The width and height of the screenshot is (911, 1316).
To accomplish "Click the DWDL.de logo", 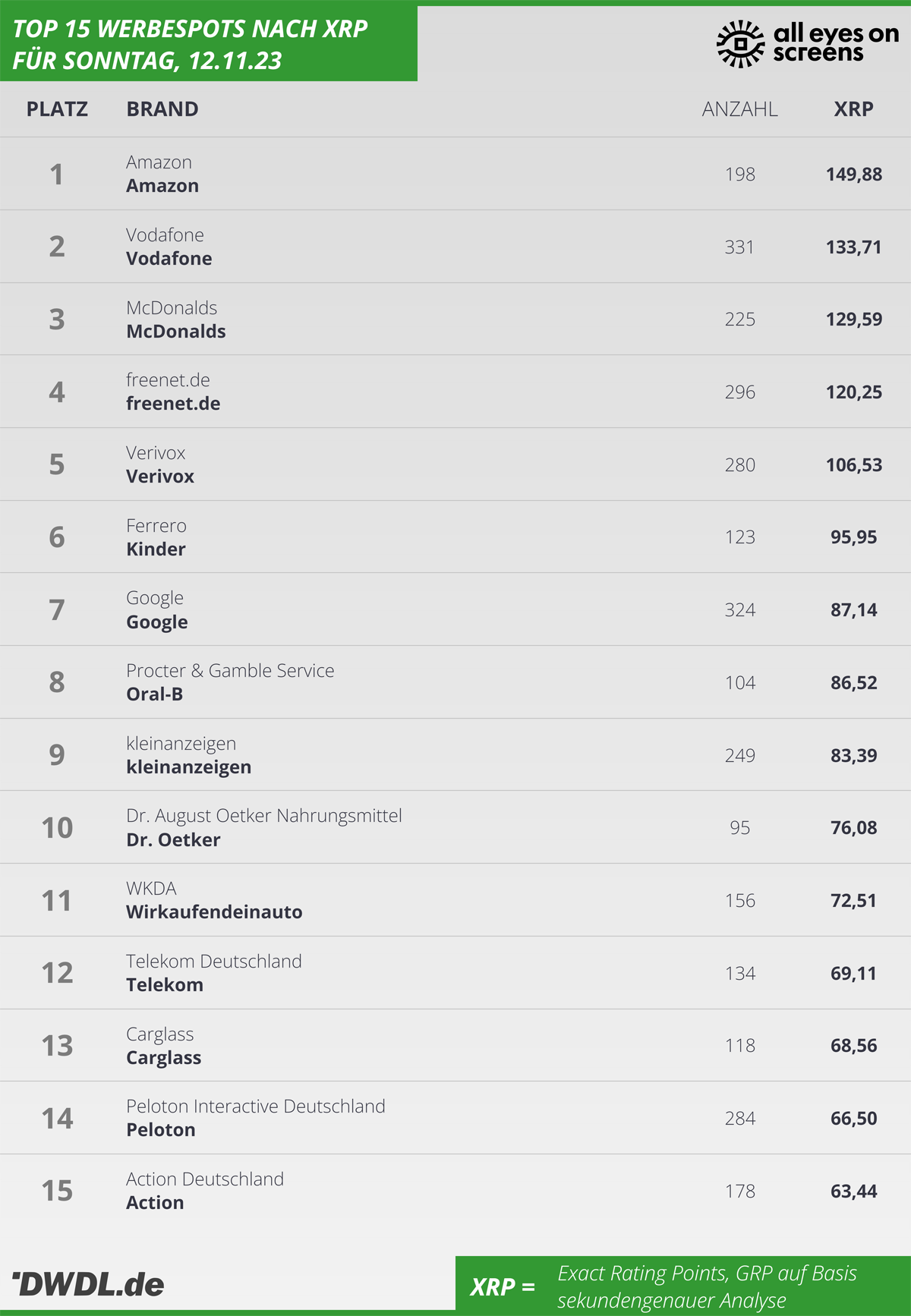I will pyautogui.click(x=88, y=1284).
